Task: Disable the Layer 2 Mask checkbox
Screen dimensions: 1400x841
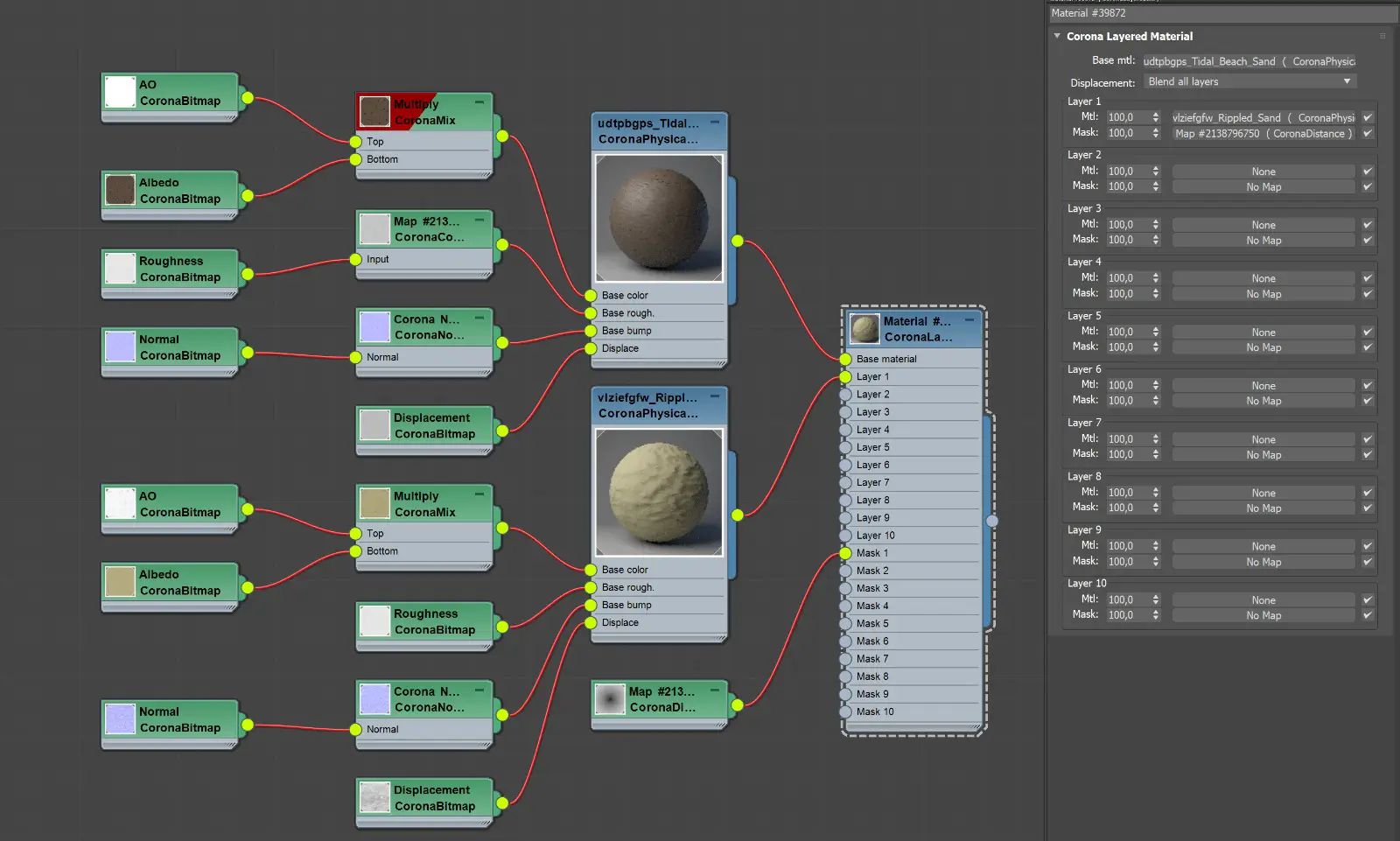Action: (x=1367, y=186)
